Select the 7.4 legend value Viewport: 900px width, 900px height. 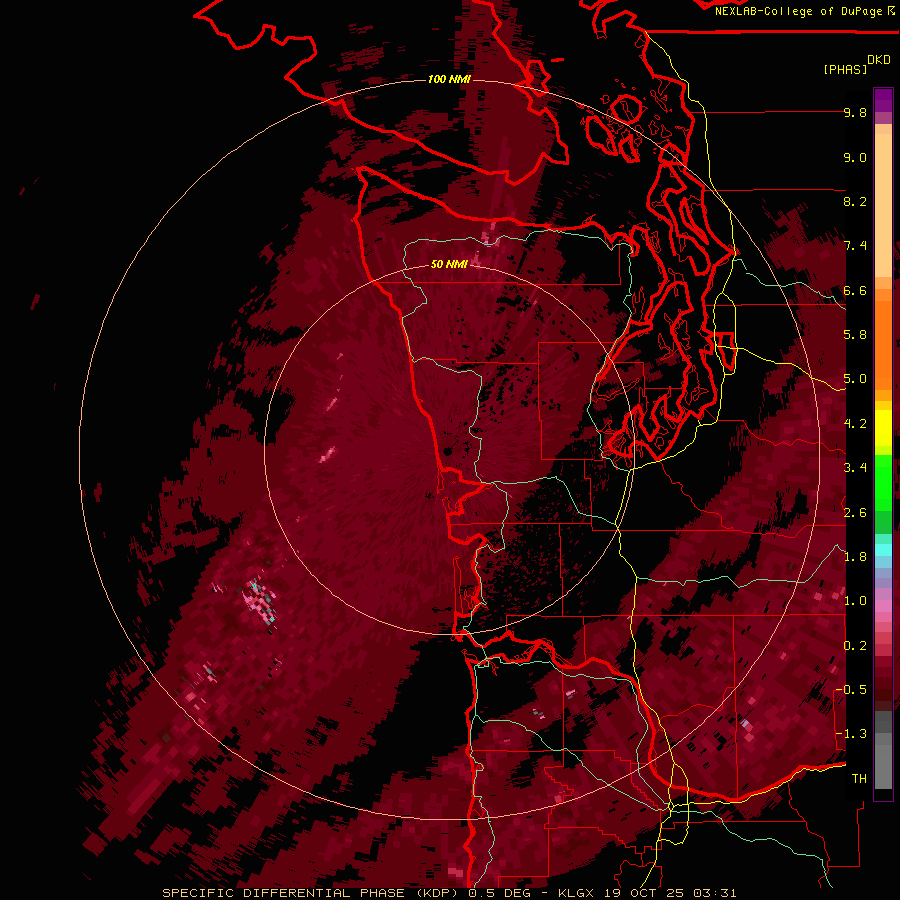[855, 246]
